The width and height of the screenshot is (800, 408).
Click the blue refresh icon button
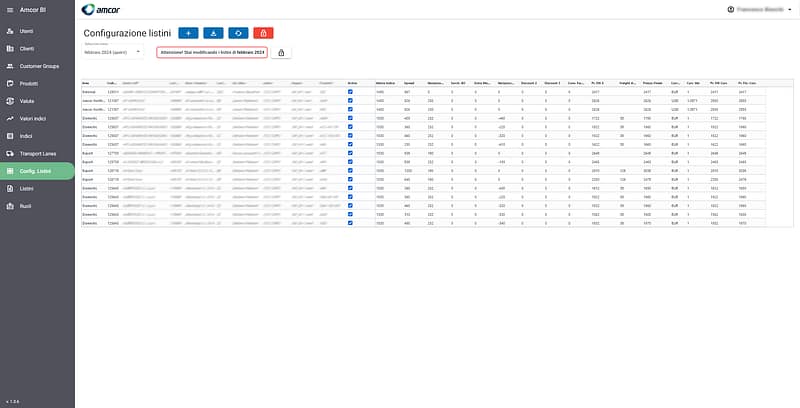pyautogui.click(x=237, y=33)
